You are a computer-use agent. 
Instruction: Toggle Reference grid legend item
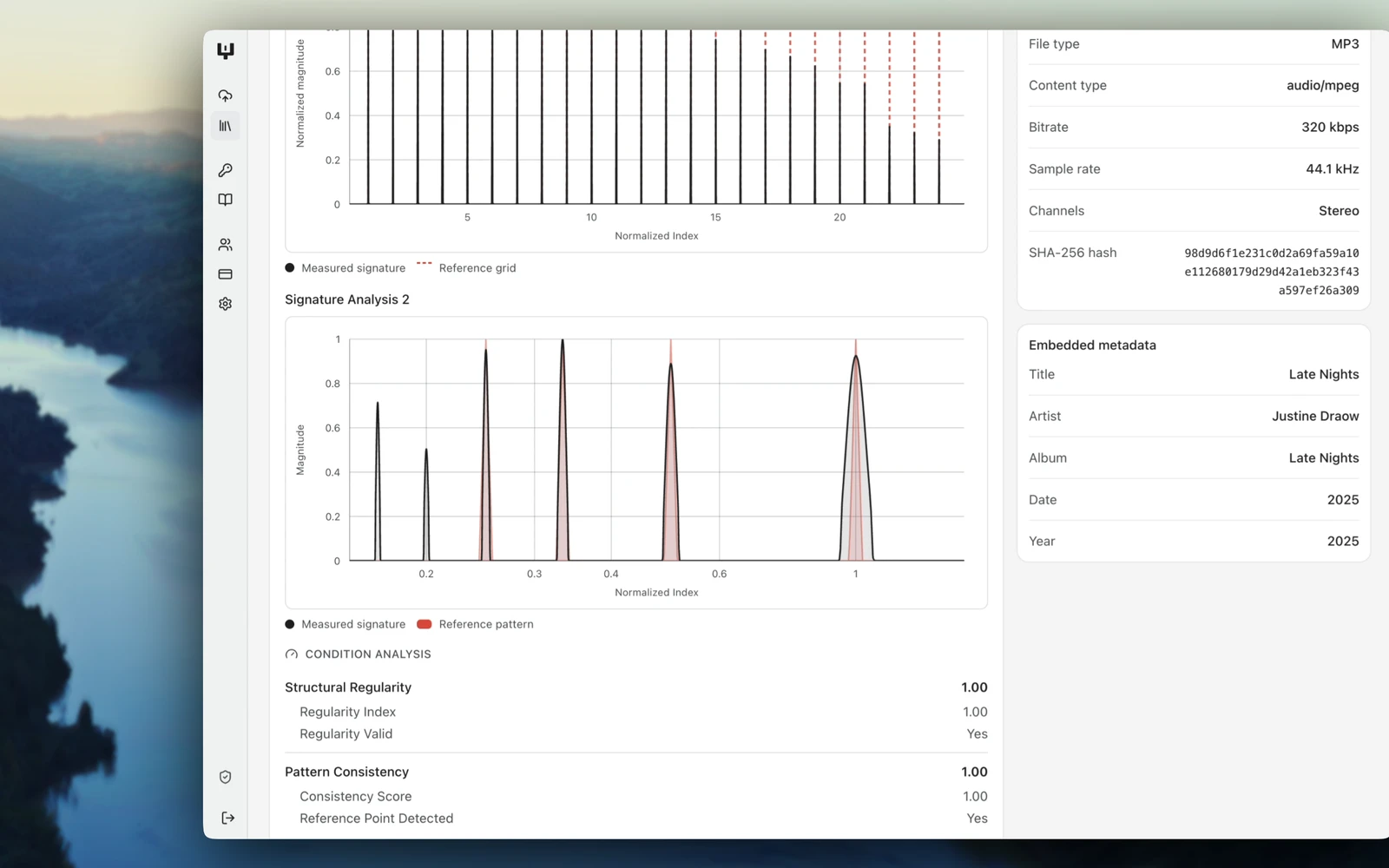pos(466,268)
